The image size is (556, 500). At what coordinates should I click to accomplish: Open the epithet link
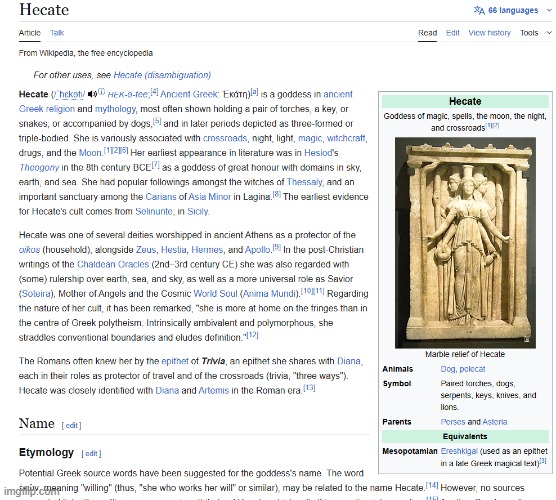point(175,361)
